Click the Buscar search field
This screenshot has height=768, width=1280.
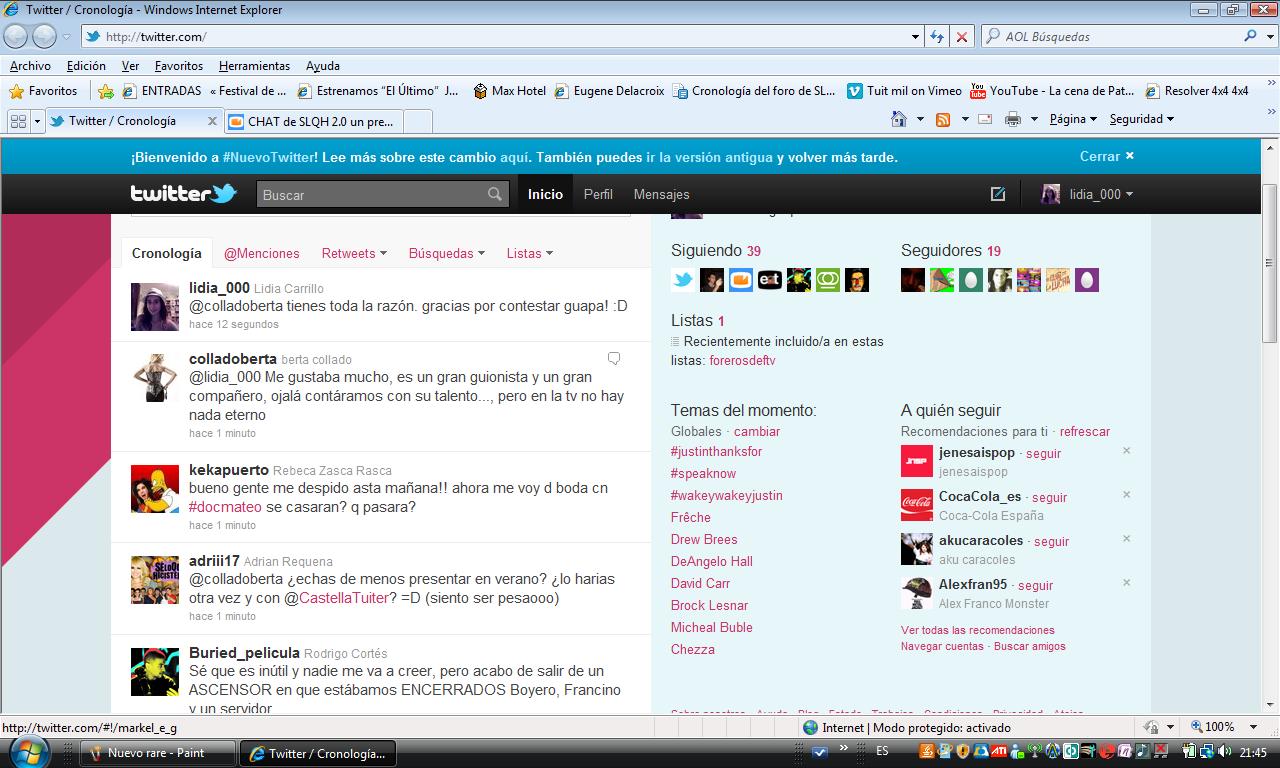pos(372,194)
